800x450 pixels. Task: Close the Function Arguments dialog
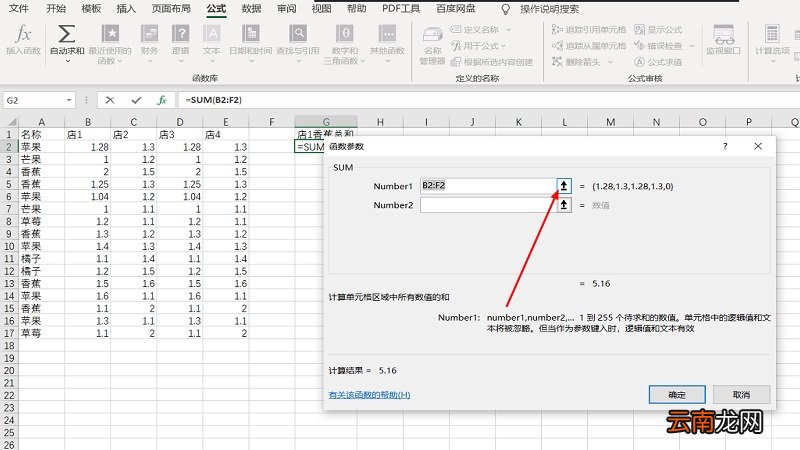(758, 146)
